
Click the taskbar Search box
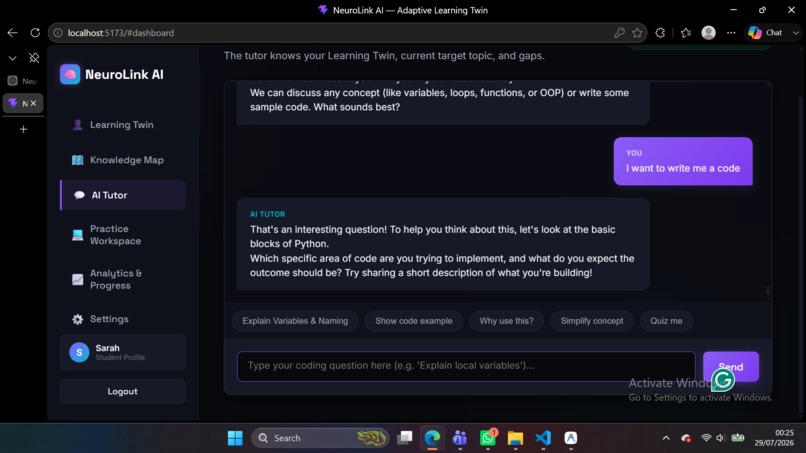click(x=320, y=438)
